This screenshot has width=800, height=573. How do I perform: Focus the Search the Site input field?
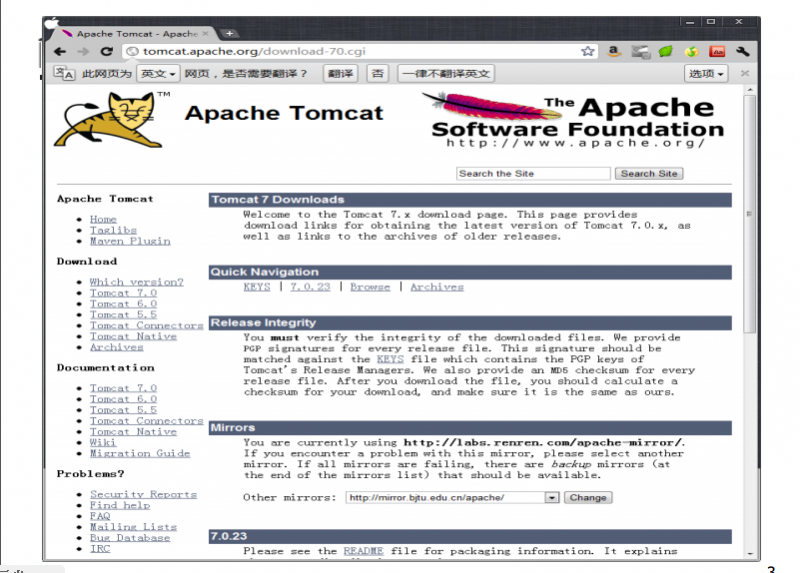[533, 173]
